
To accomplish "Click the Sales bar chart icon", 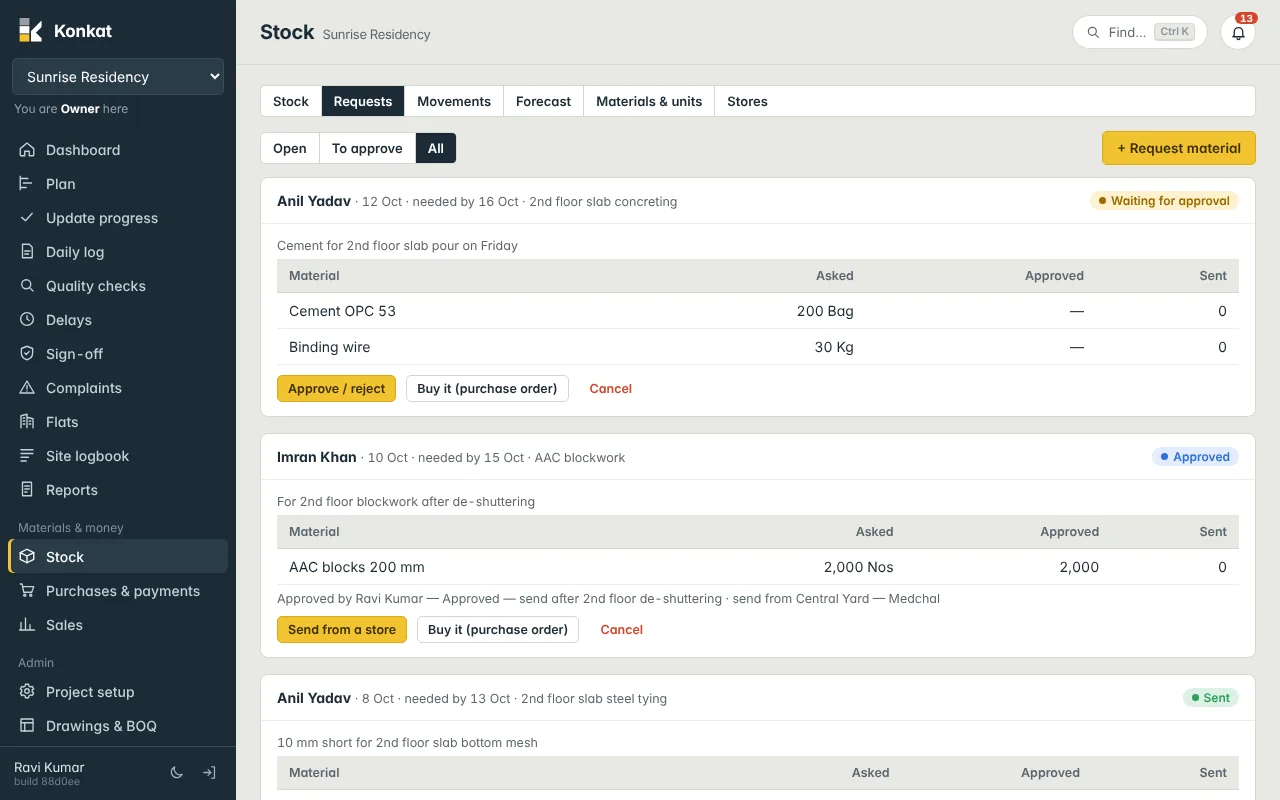I will 27,625.
